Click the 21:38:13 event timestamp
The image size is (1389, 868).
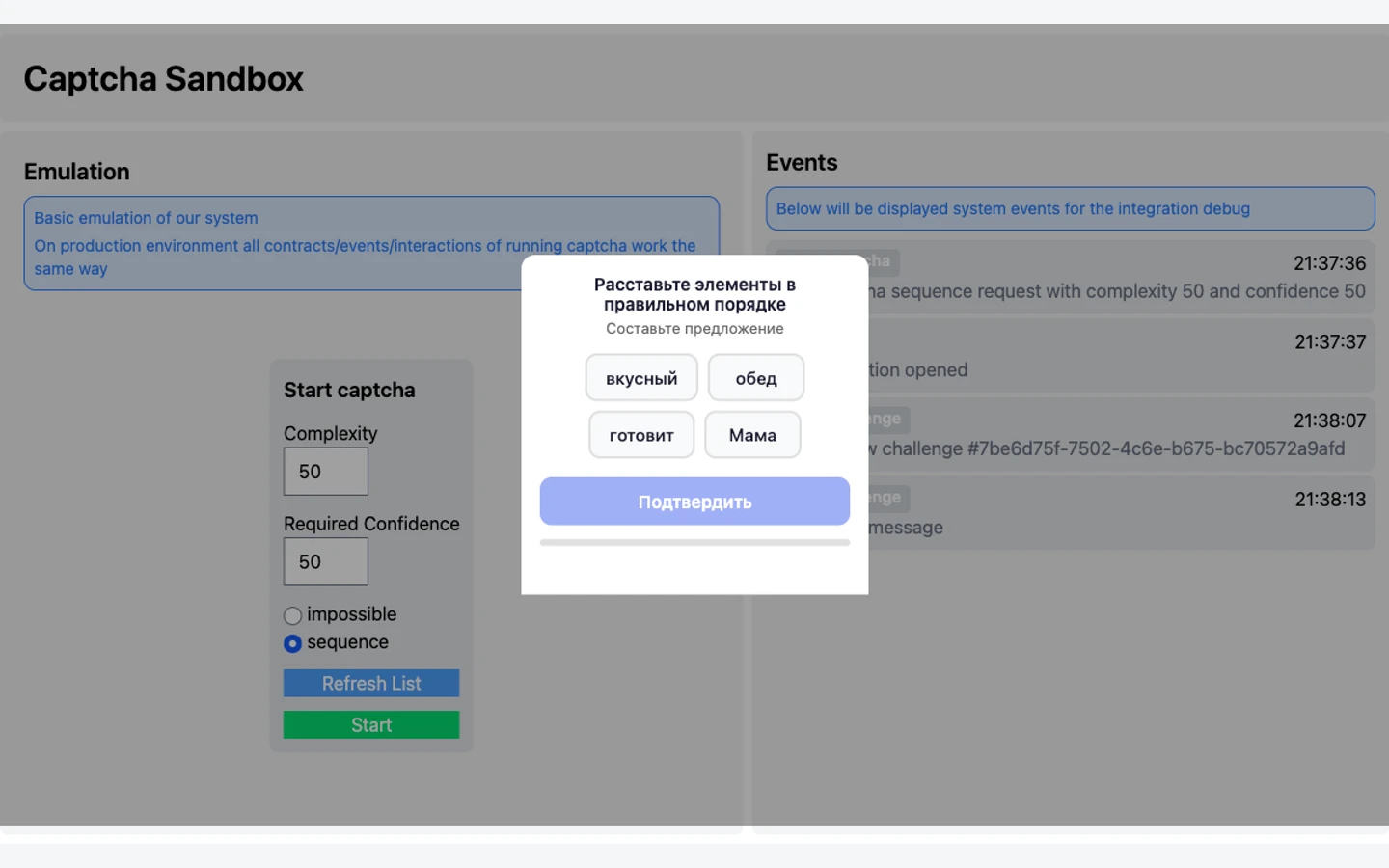coord(1330,500)
